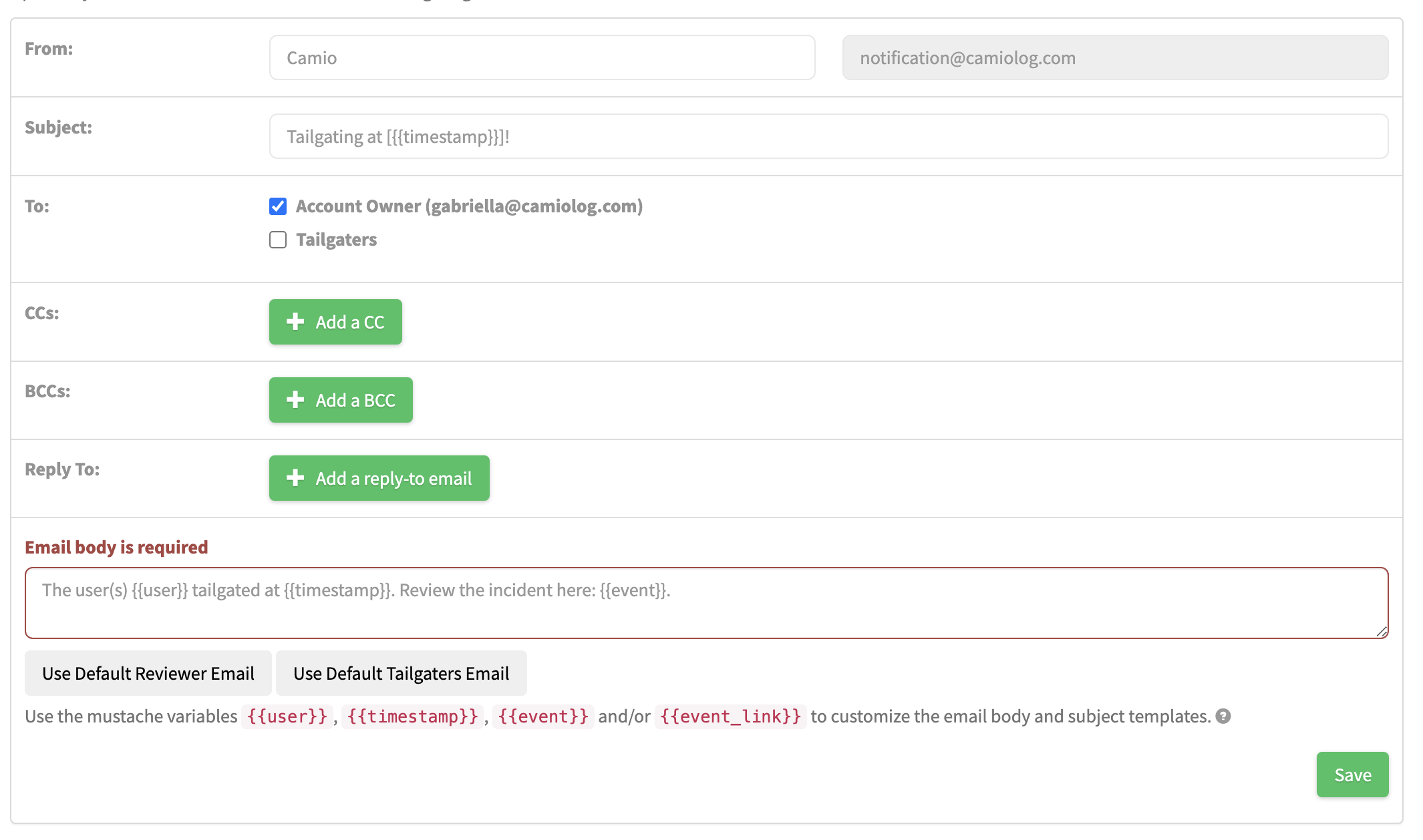Viewport: 1423px width, 840px height.
Task: Click the Add a BCC button
Action: [x=341, y=400]
